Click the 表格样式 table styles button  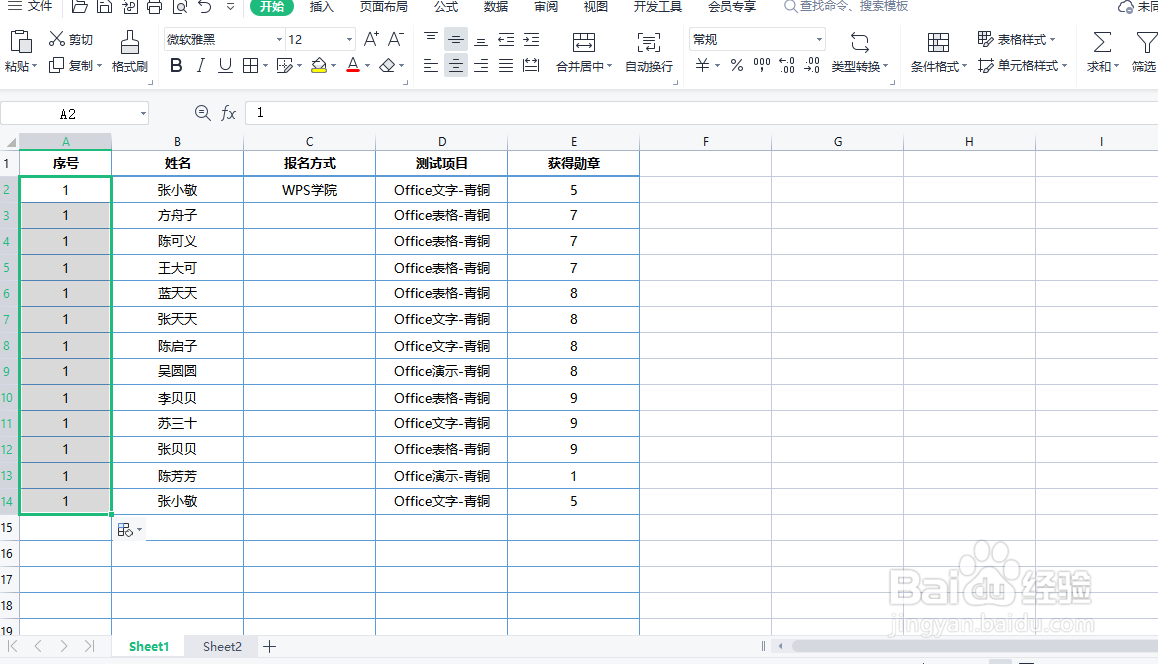coord(1022,39)
